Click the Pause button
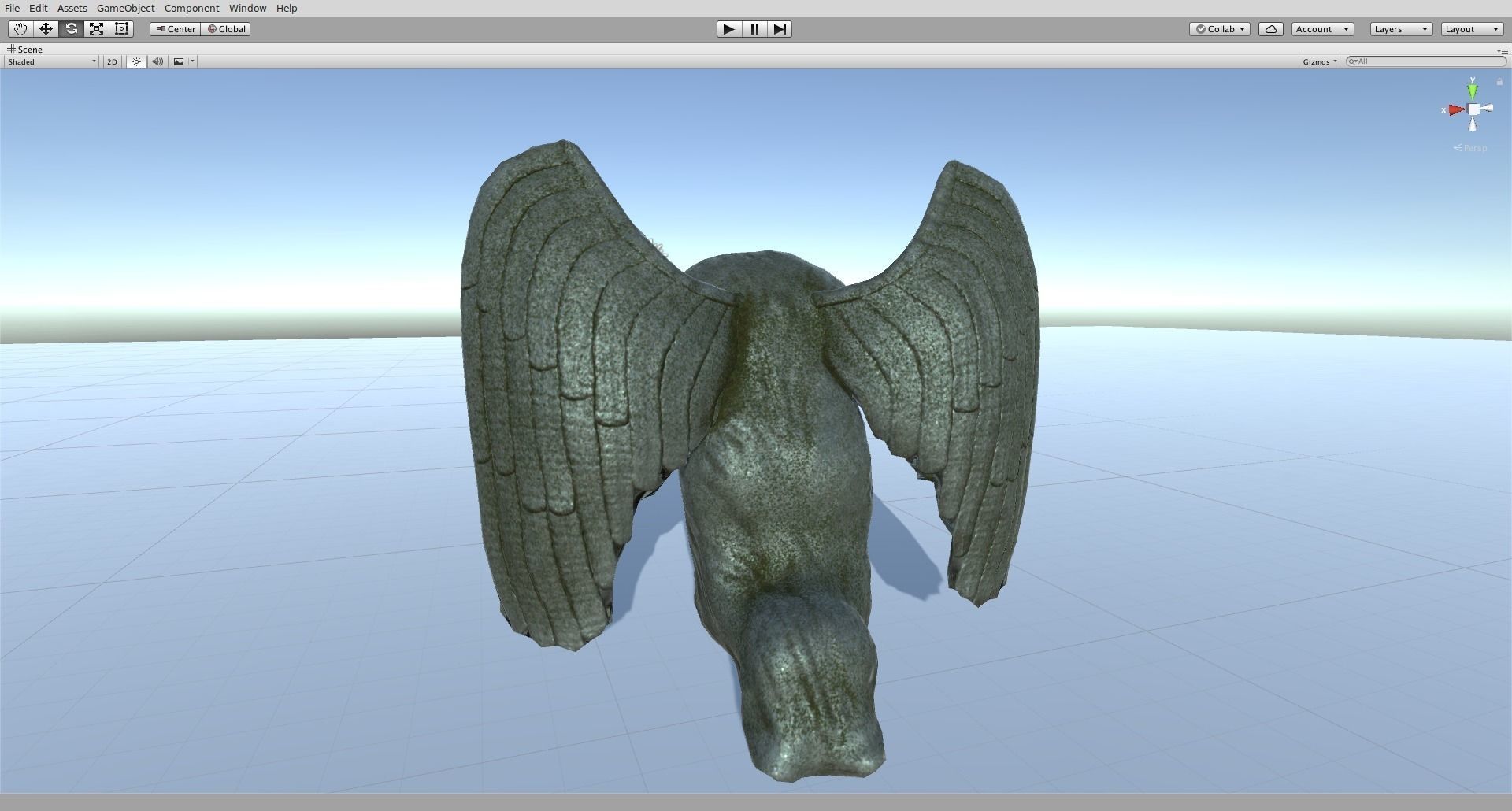 (754, 29)
